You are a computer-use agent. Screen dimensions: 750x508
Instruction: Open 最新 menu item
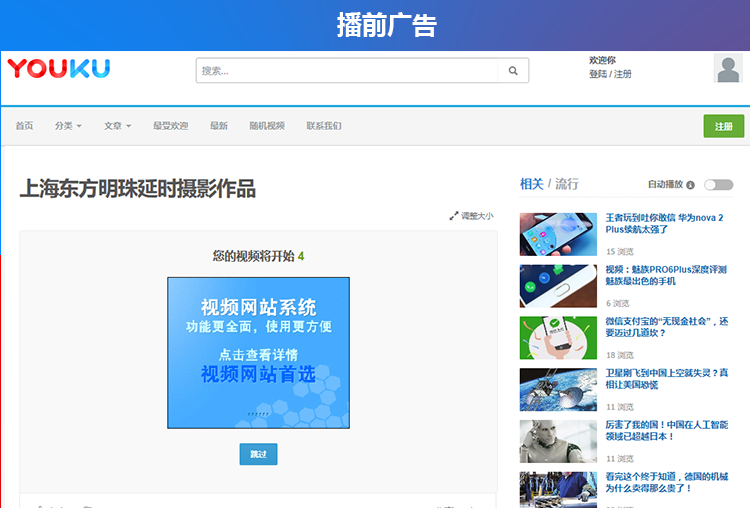pyautogui.click(x=219, y=126)
